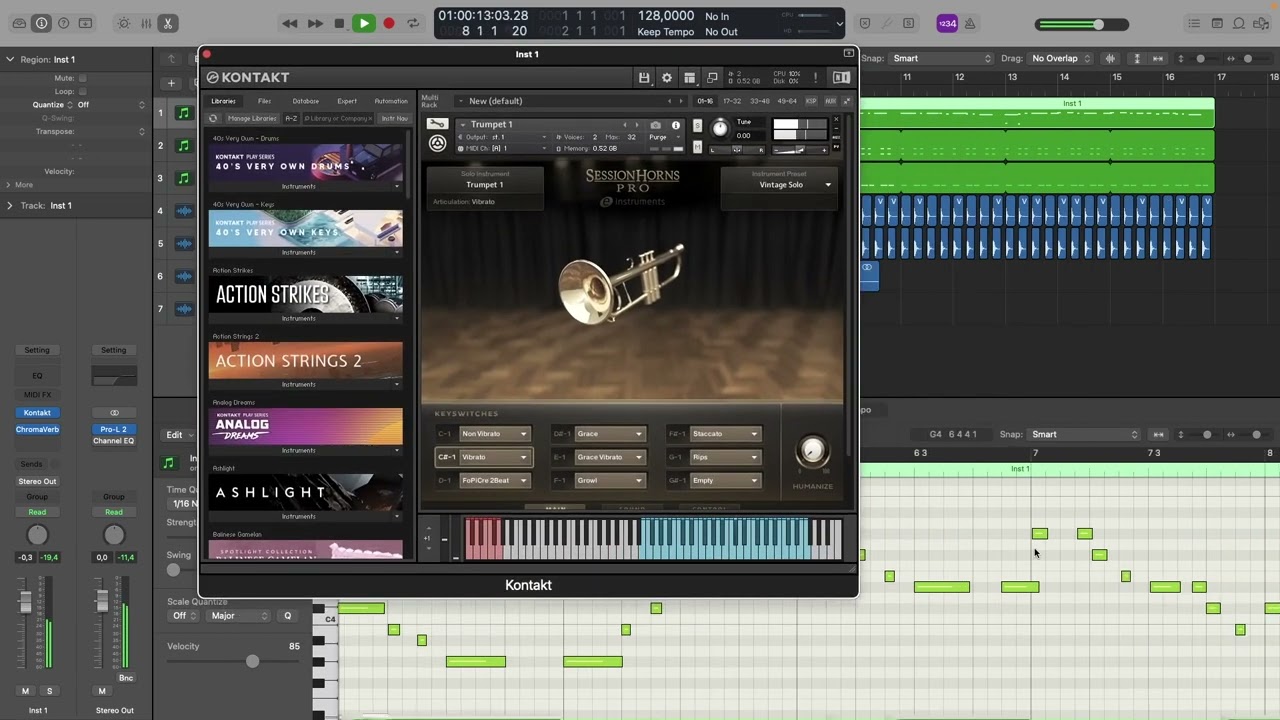This screenshot has width=1280, height=720.
Task: Show the instrument info icon on Trumpet 1
Action: (675, 125)
